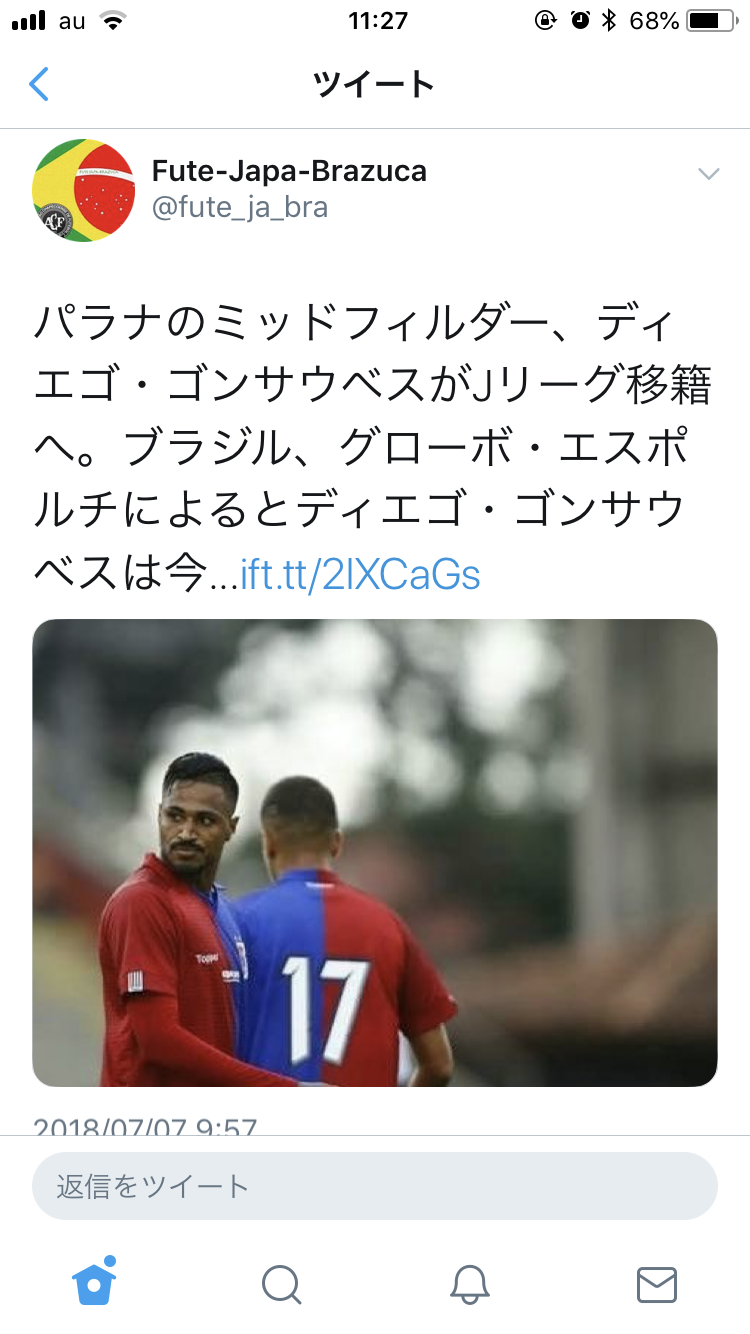Open the ift.tt/2lXCaGs link

coord(360,575)
